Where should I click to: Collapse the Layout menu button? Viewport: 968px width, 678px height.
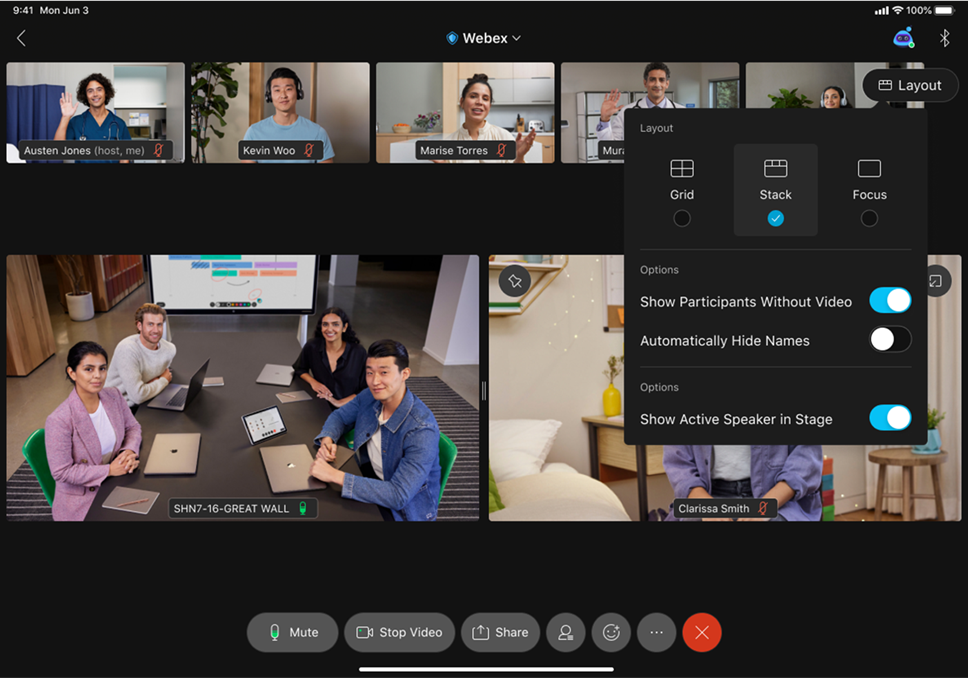[x=910, y=86]
